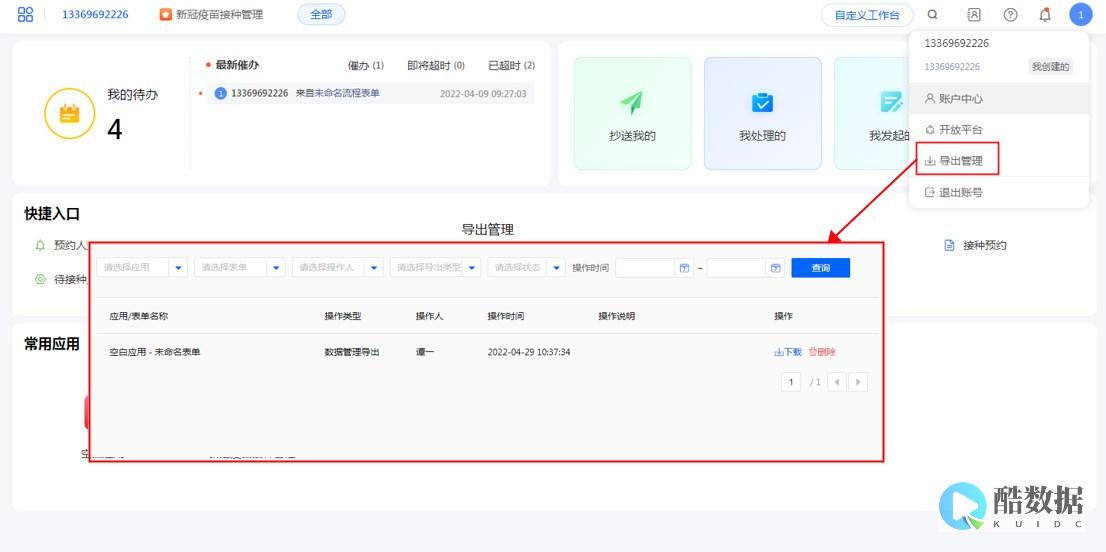The image size is (1106, 552).
Task: Click the red 删除 link in export row
Action: [x=822, y=352]
